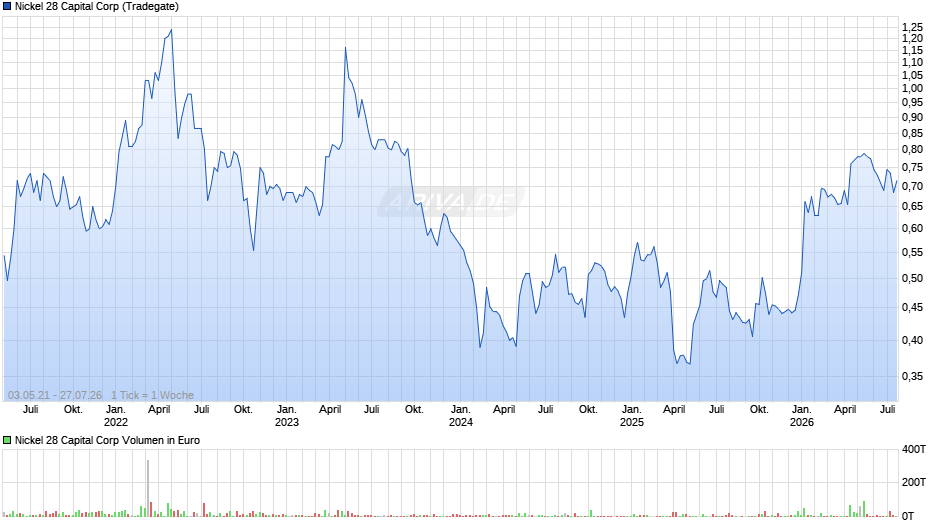This screenshot has width=940, height=526.
Task: Click the 2022 year label
Action: click(116, 422)
